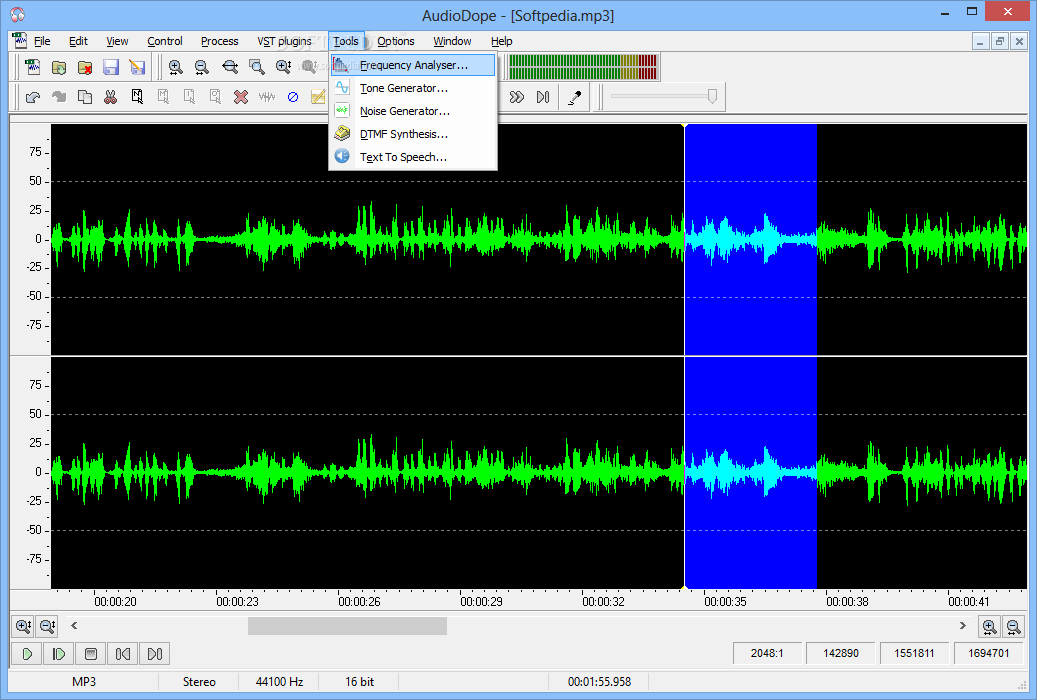Click the 44100 Hz status bar entry

tap(279, 681)
